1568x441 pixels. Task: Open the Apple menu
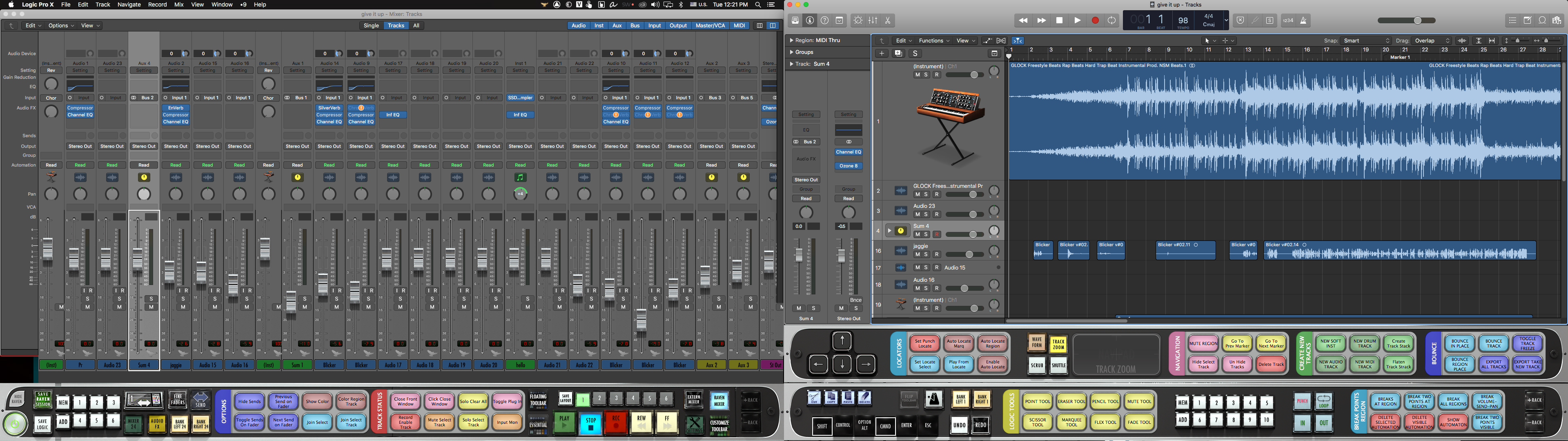[x=11, y=5]
